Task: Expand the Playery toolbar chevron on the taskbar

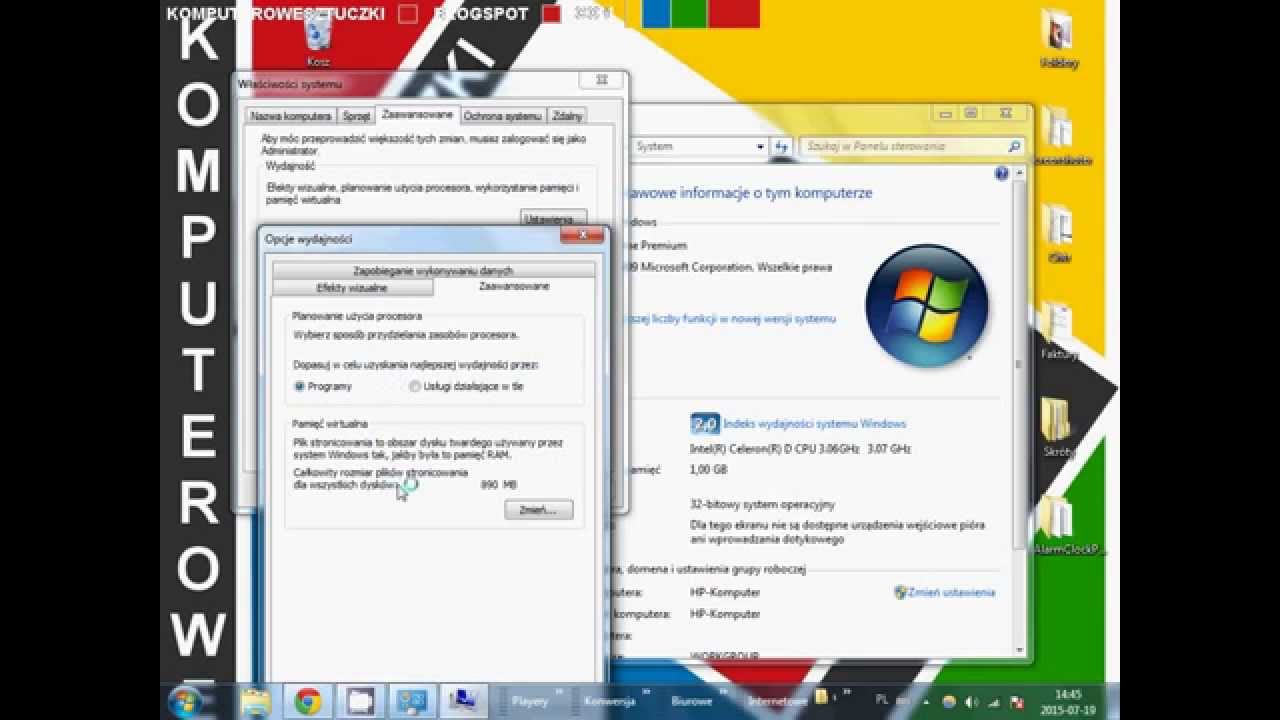Action: tap(559, 692)
